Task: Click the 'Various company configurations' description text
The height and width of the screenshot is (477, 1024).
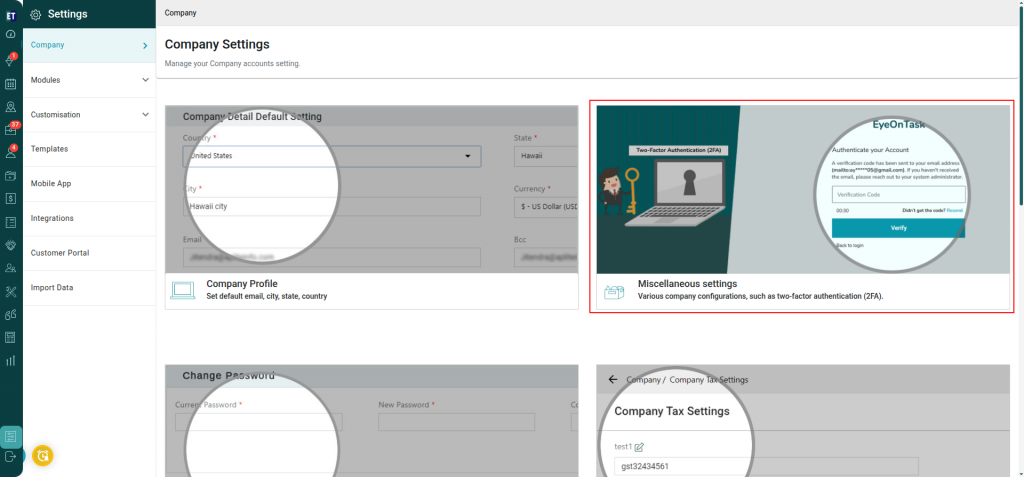Action: point(760,296)
